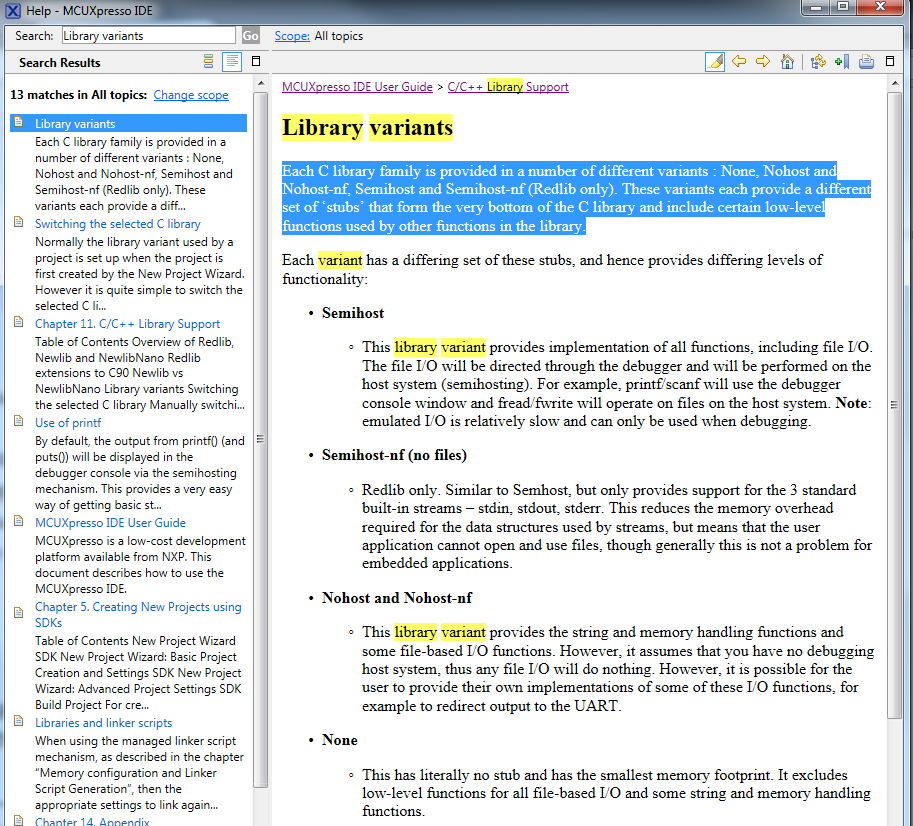This screenshot has width=913, height=826.
Task: Open the help Home page icon
Action: [787, 61]
